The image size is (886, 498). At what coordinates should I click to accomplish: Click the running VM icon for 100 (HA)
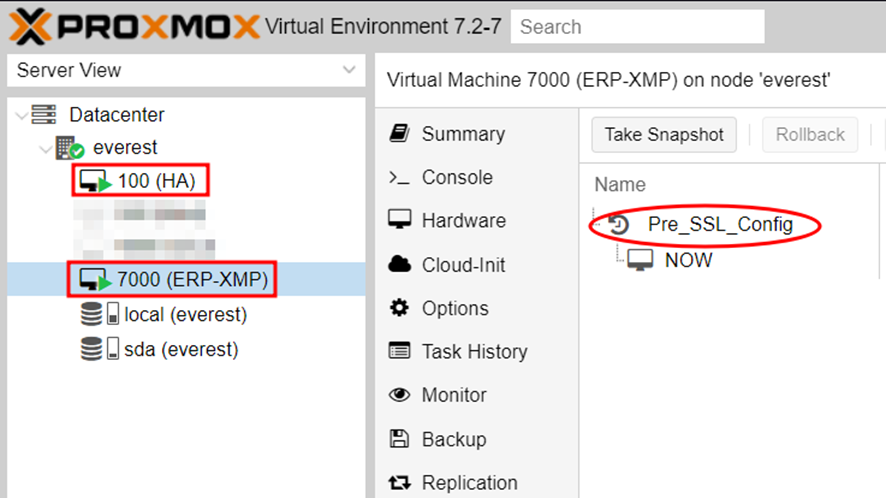(95, 181)
